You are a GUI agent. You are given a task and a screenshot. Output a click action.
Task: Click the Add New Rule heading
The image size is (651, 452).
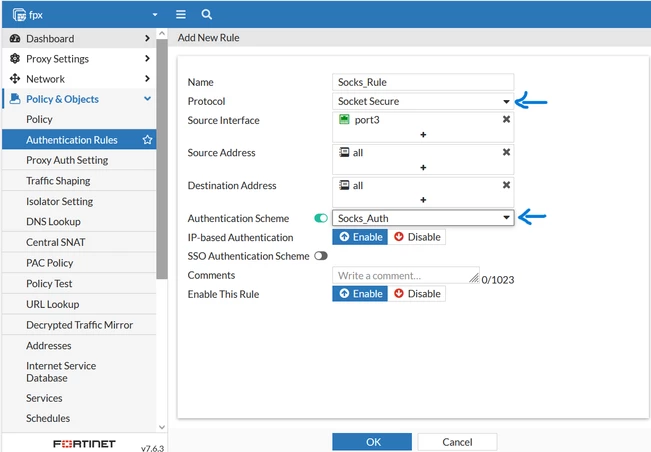point(208,38)
